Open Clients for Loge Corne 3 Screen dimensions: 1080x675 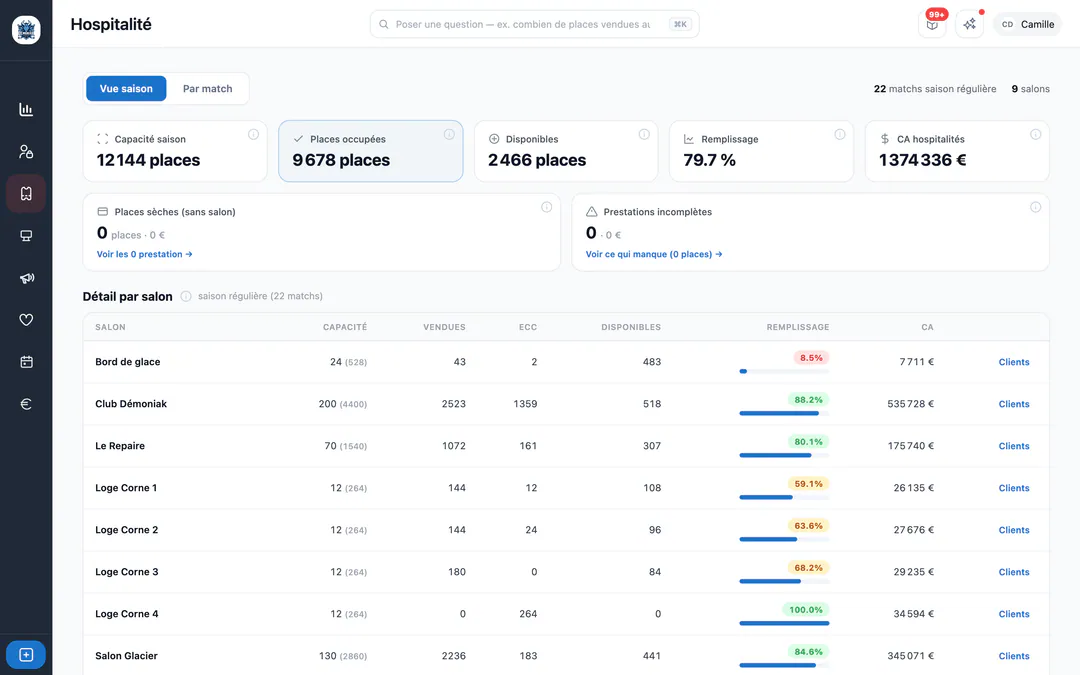(1014, 572)
